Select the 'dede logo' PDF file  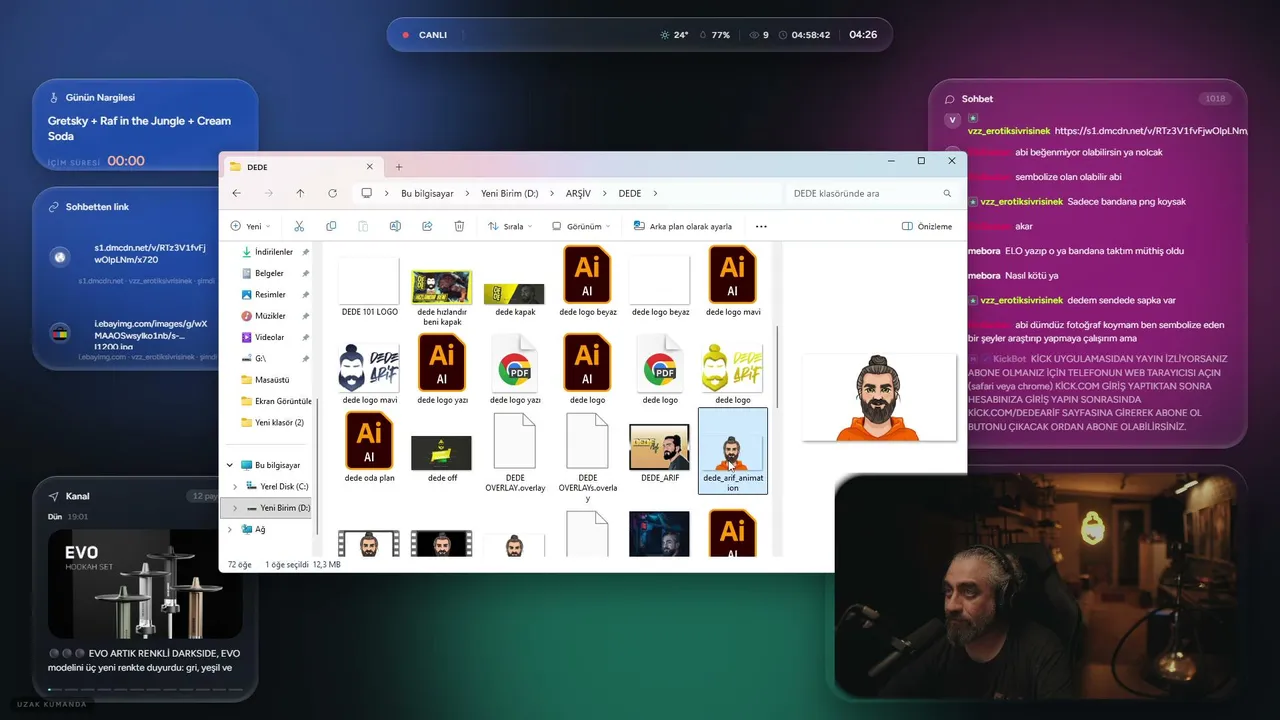click(x=660, y=369)
